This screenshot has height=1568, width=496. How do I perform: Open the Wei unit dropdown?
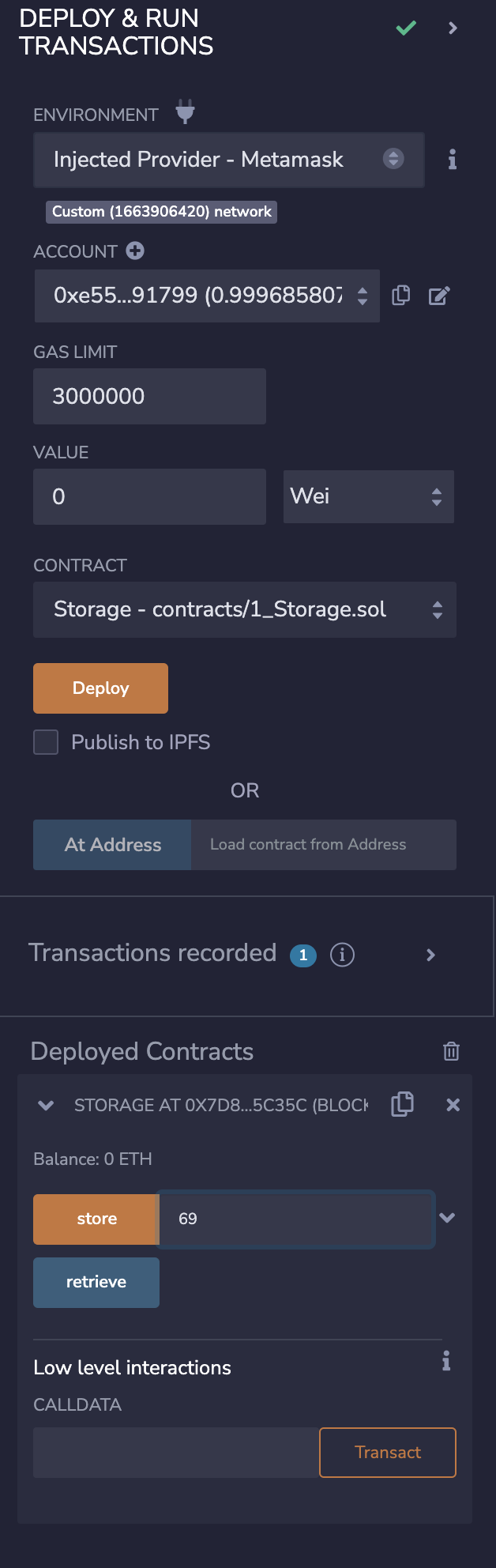click(x=368, y=496)
